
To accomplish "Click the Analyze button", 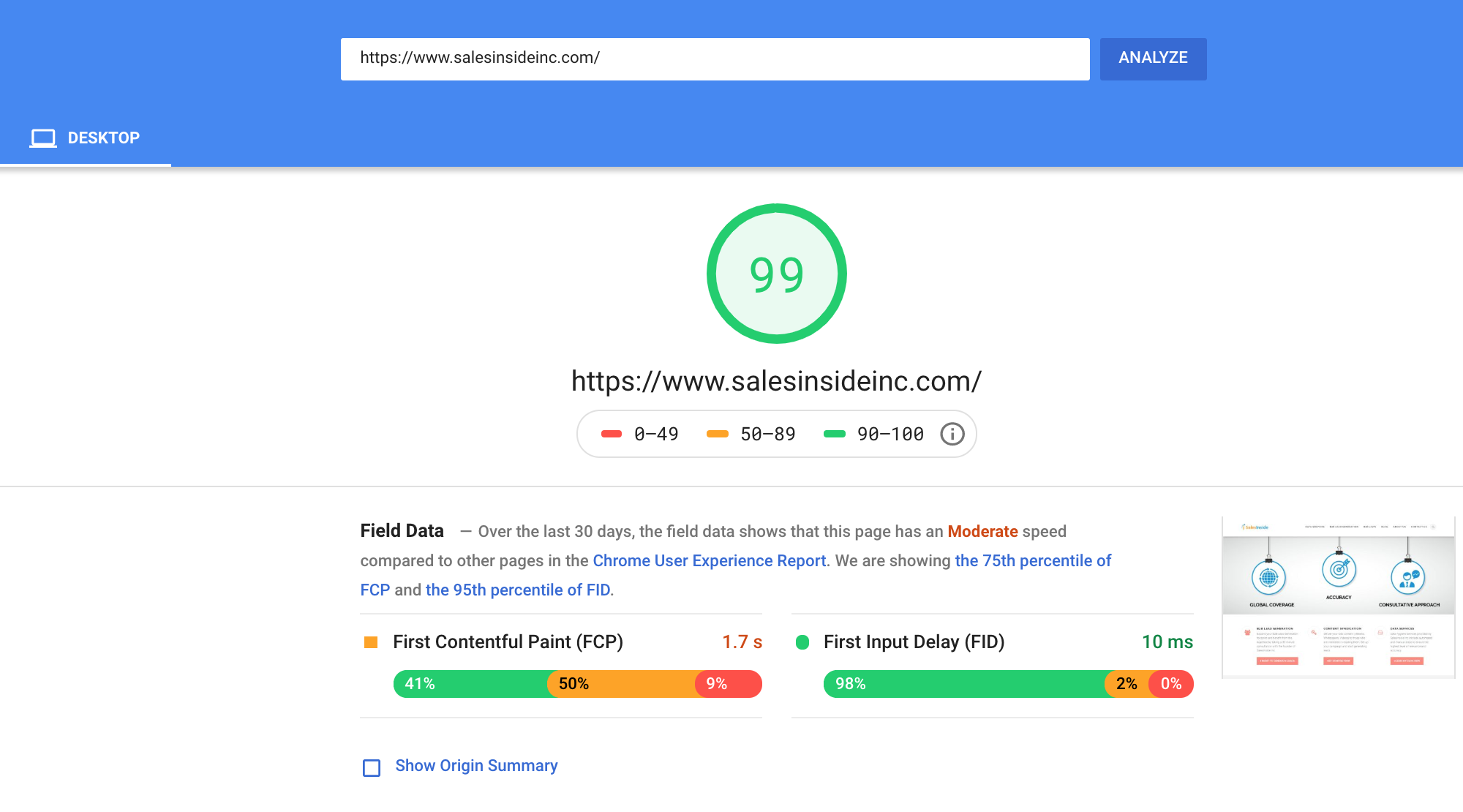I will click(x=1153, y=59).
